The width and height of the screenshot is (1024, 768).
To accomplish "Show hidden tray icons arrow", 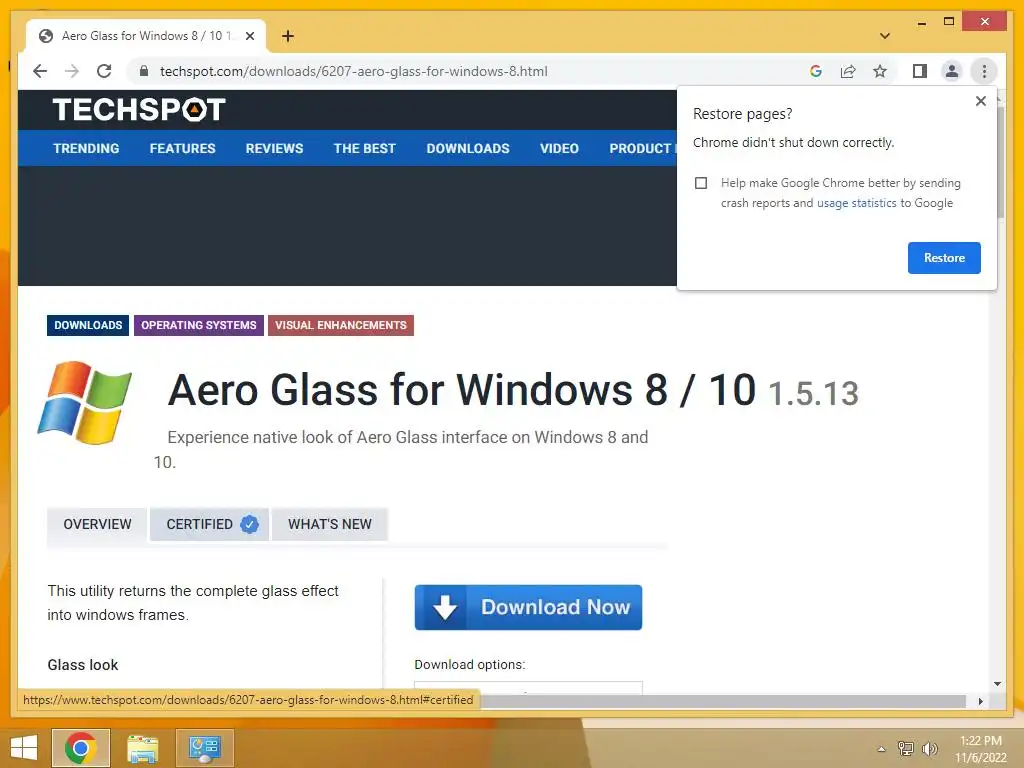I will (x=881, y=749).
